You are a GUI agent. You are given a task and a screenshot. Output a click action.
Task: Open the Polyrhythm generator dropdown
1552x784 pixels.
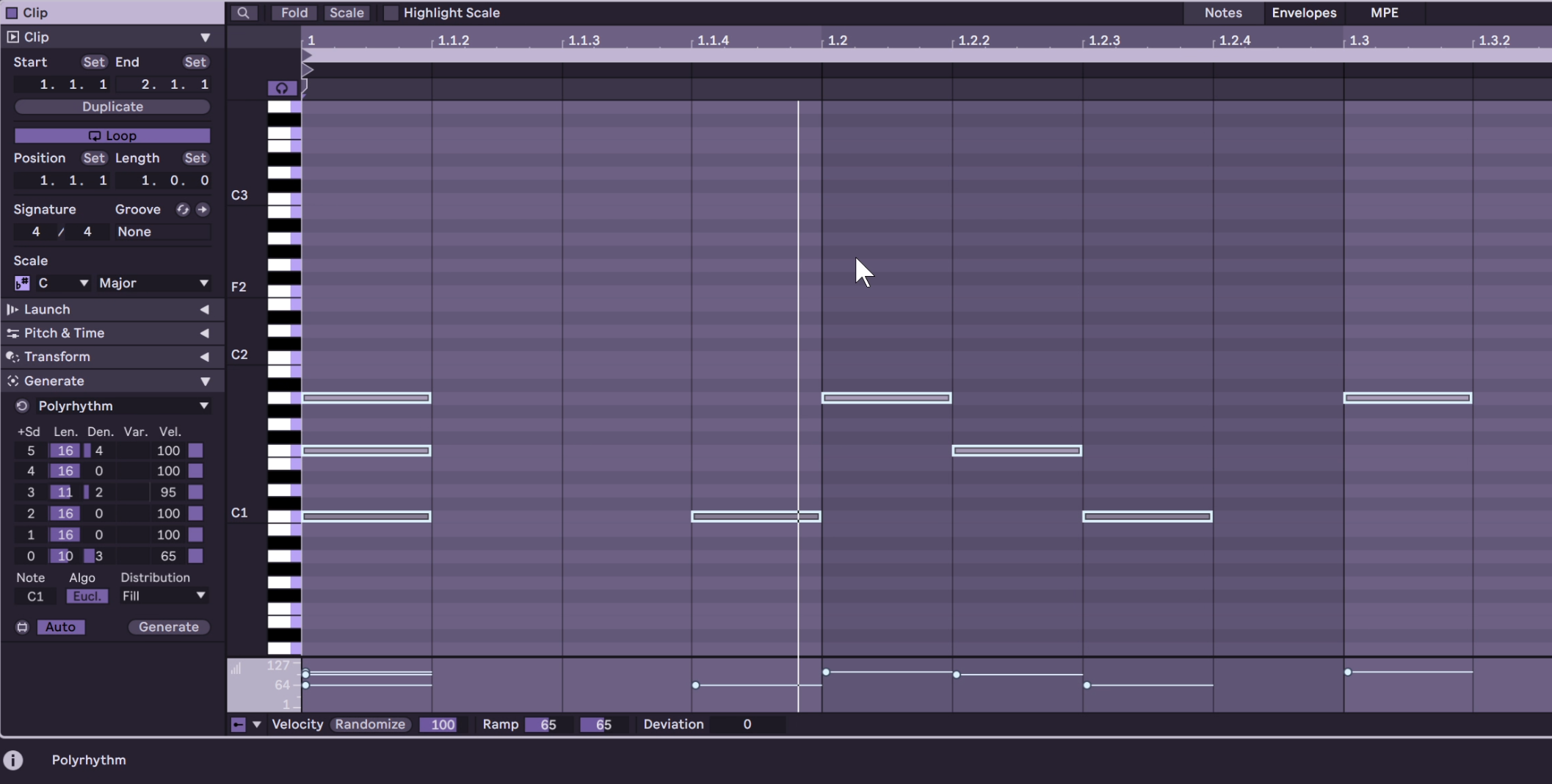pyautogui.click(x=123, y=406)
